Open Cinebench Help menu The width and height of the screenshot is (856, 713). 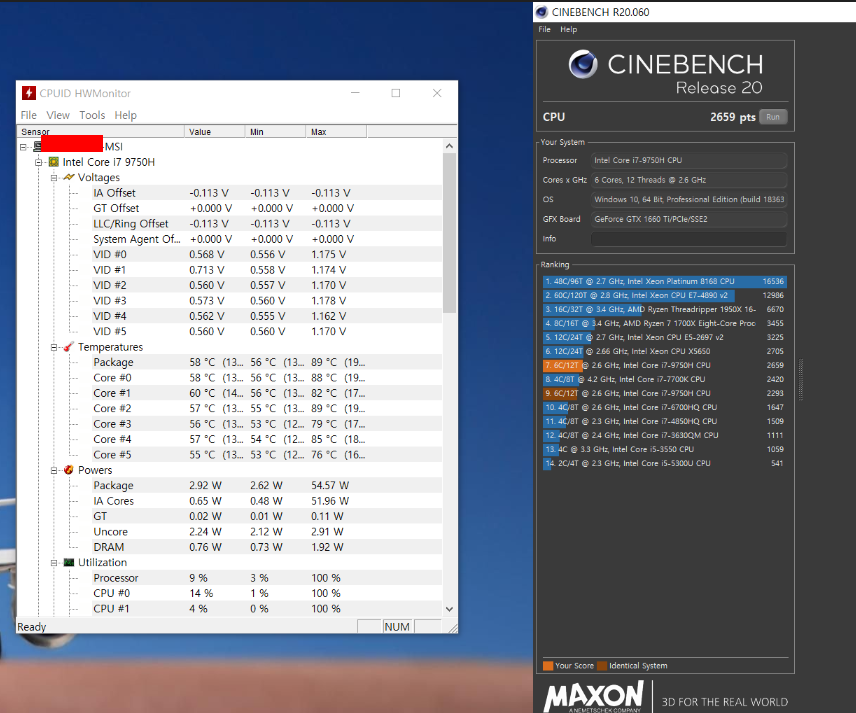(x=568, y=29)
